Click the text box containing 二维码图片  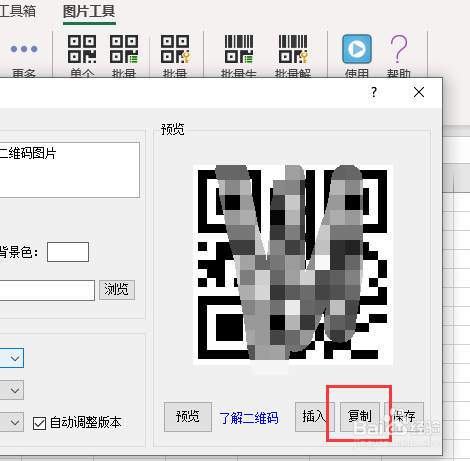pos(70,170)
